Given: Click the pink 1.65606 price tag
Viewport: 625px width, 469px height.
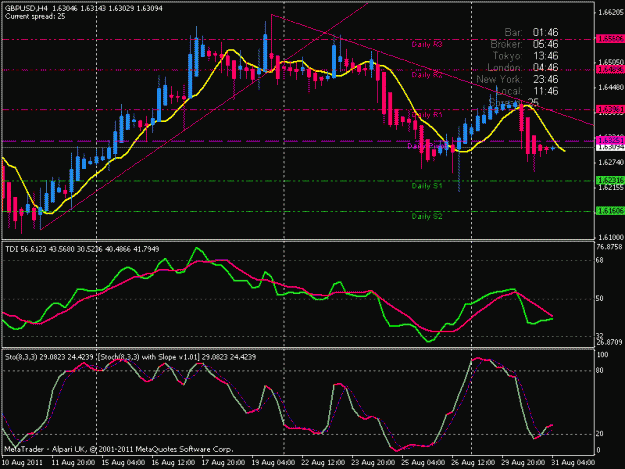Looking at the screenshot, I should pyautogui.click(x=610, y=39).
